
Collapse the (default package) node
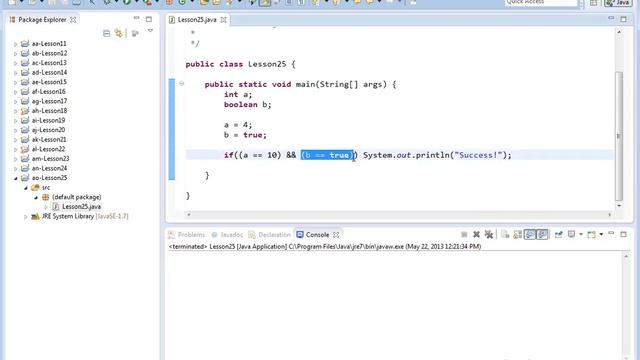[x=36, y=197]
